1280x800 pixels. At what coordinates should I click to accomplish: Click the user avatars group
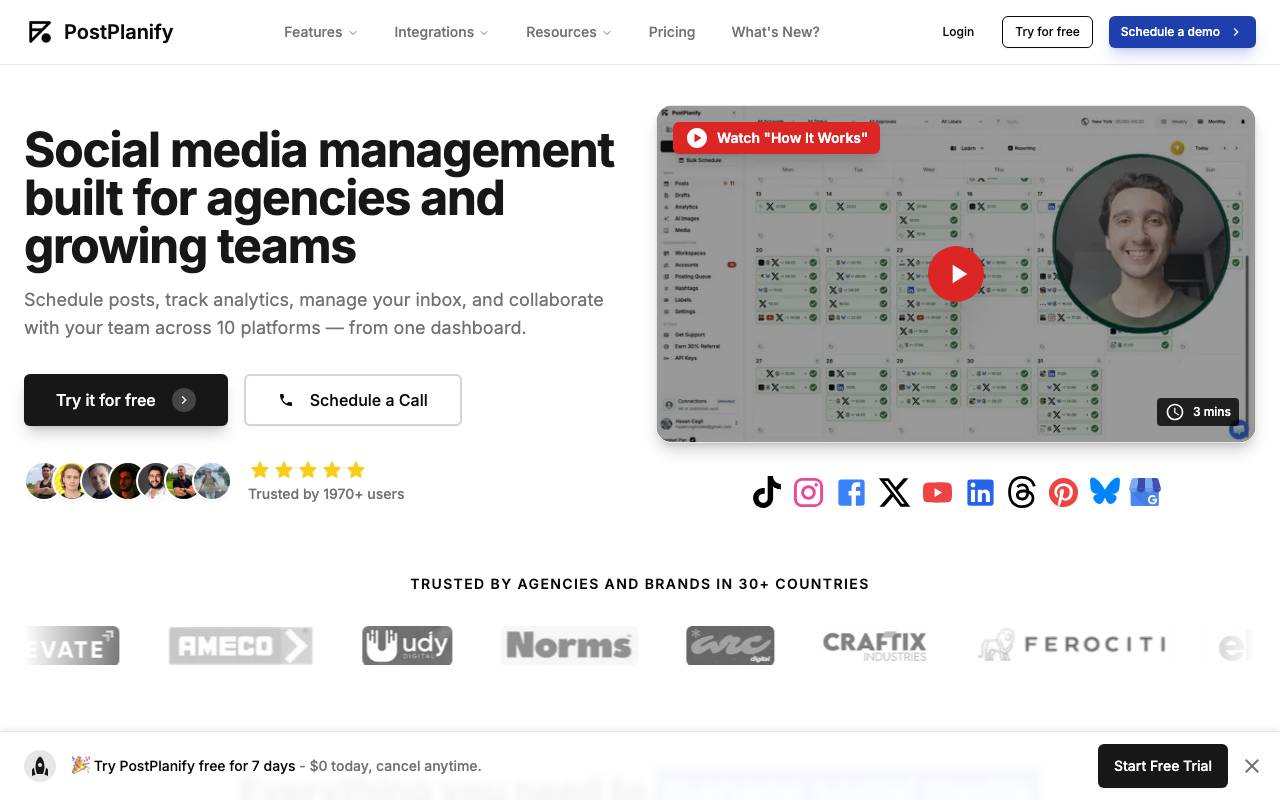click(x=128, y=481)
